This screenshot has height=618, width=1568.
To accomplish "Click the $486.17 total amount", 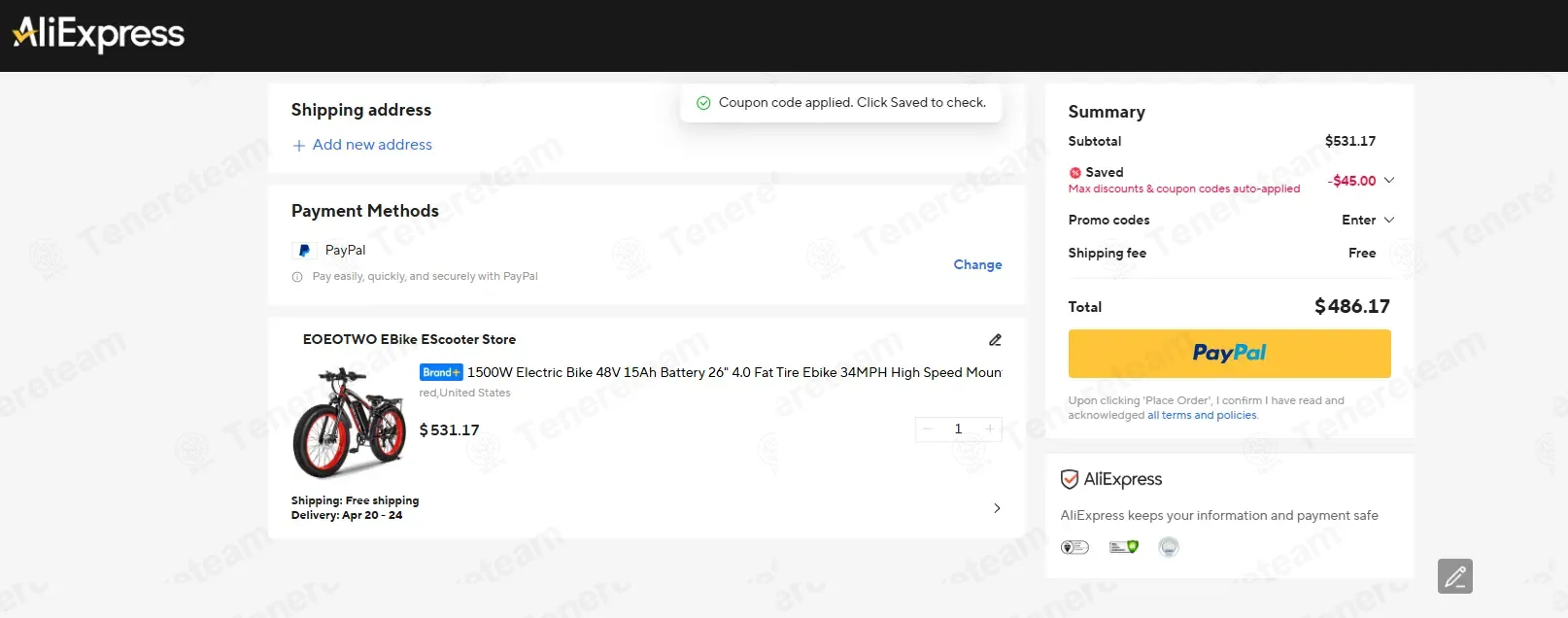I will pos(1352,306).
